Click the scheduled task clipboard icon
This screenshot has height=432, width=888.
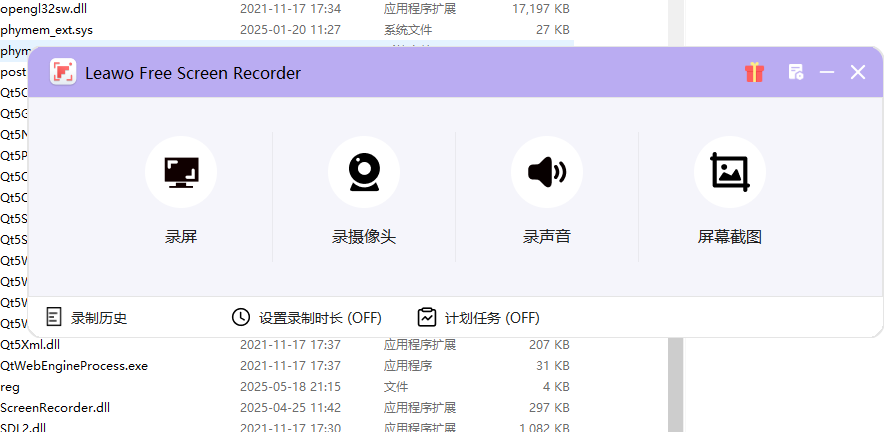point(427,317)
